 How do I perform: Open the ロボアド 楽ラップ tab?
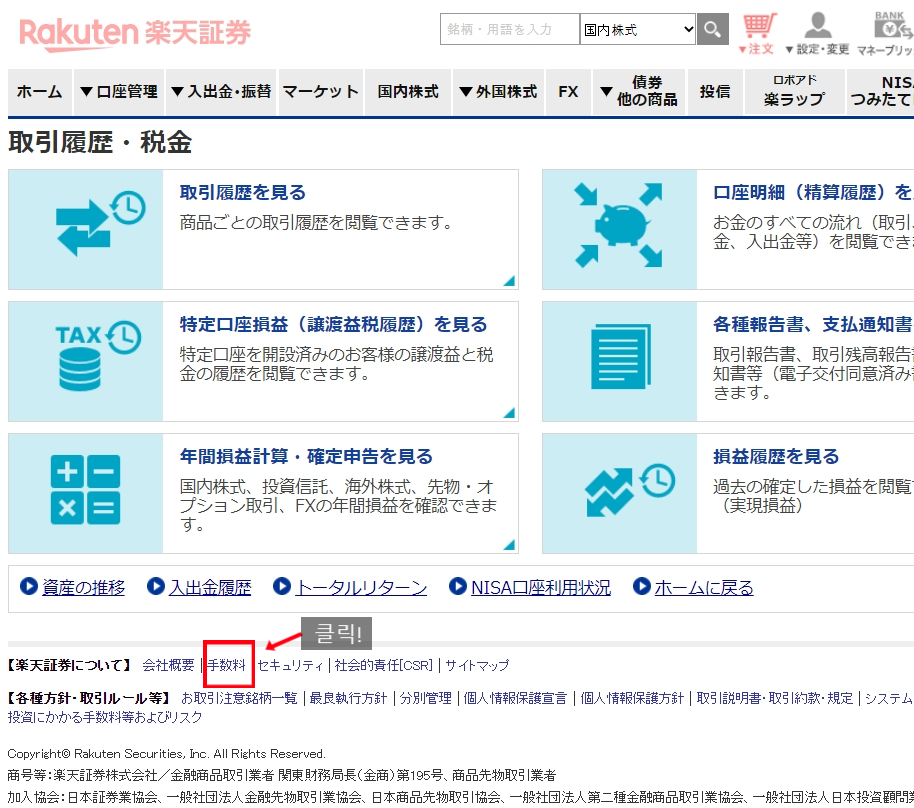[795, 92]
